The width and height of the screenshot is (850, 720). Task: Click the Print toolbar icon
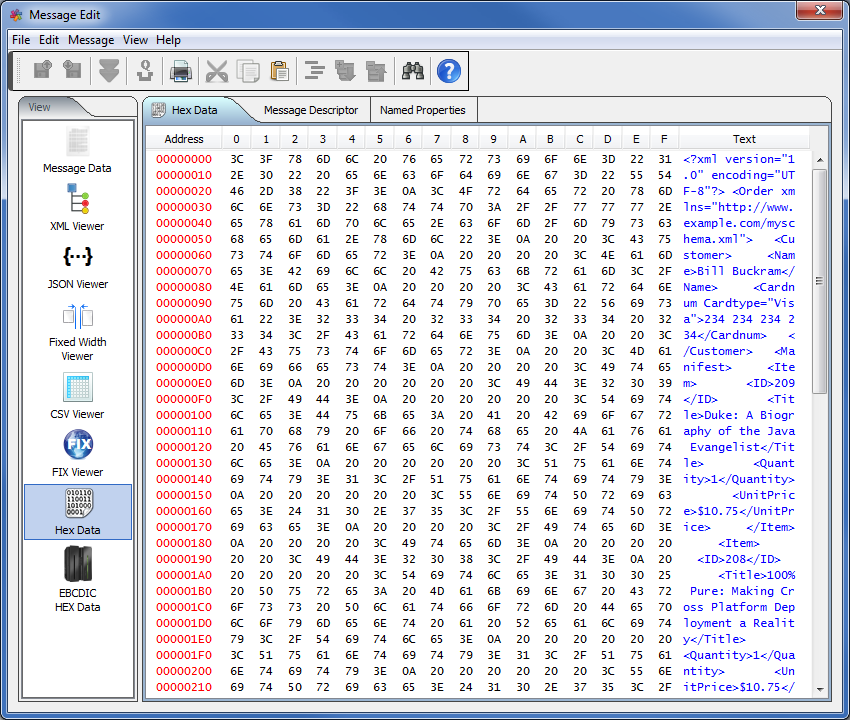click(x=181, y=71)
